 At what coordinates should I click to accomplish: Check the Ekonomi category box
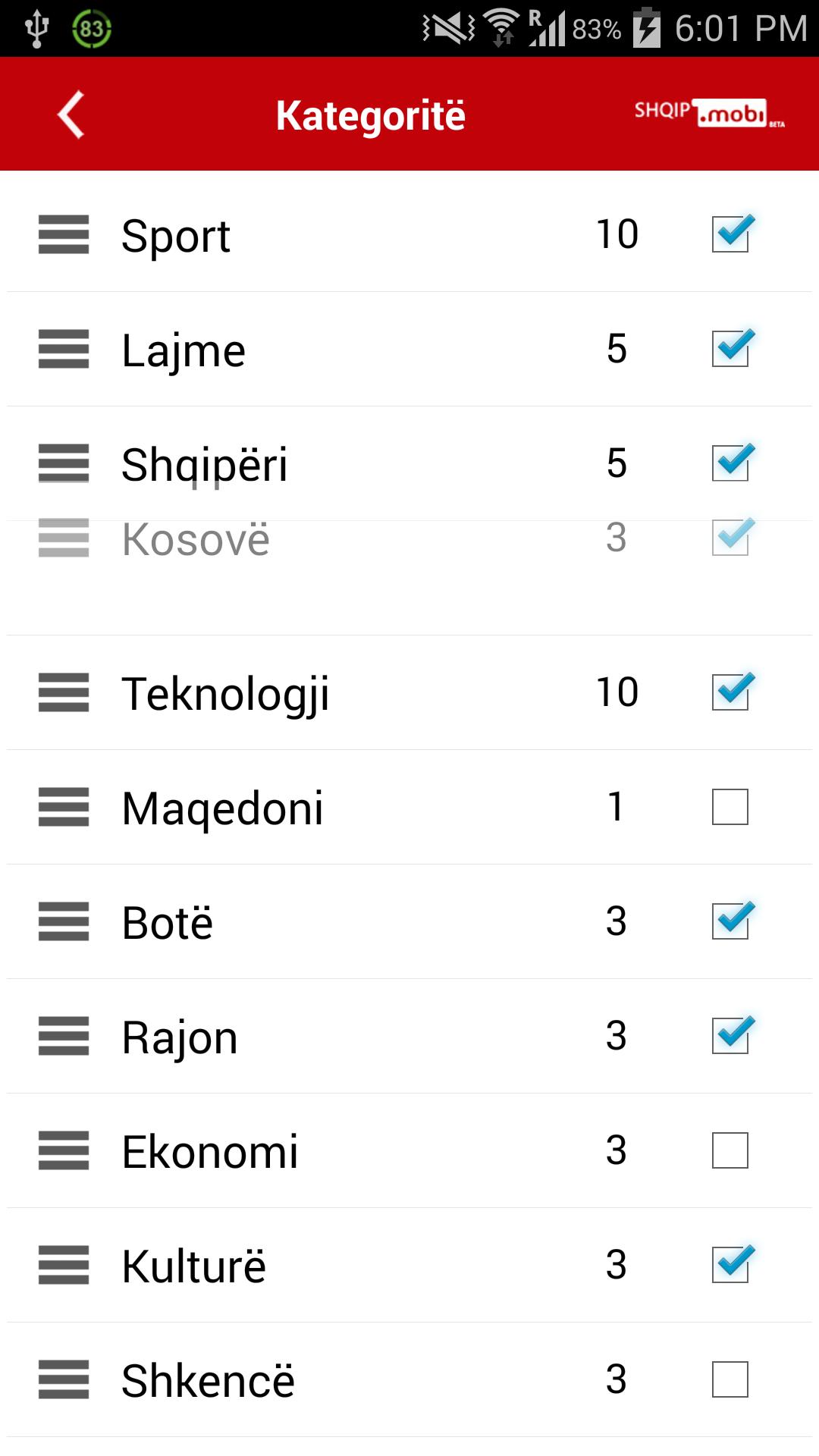(730, 1150)
